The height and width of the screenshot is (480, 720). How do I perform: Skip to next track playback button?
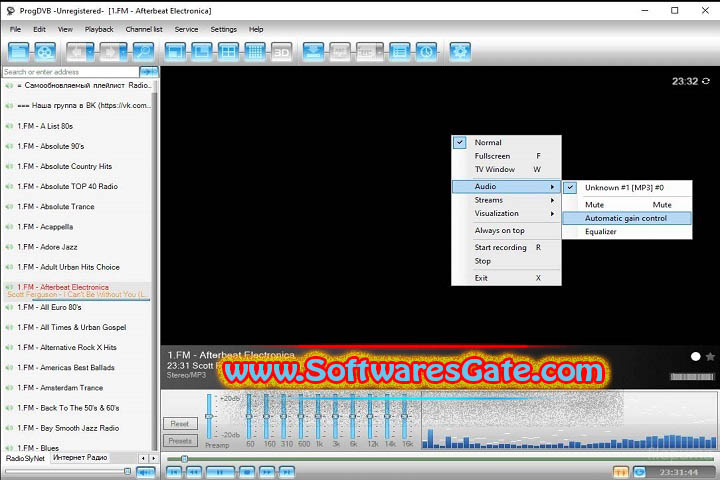(x=287, y=472)
